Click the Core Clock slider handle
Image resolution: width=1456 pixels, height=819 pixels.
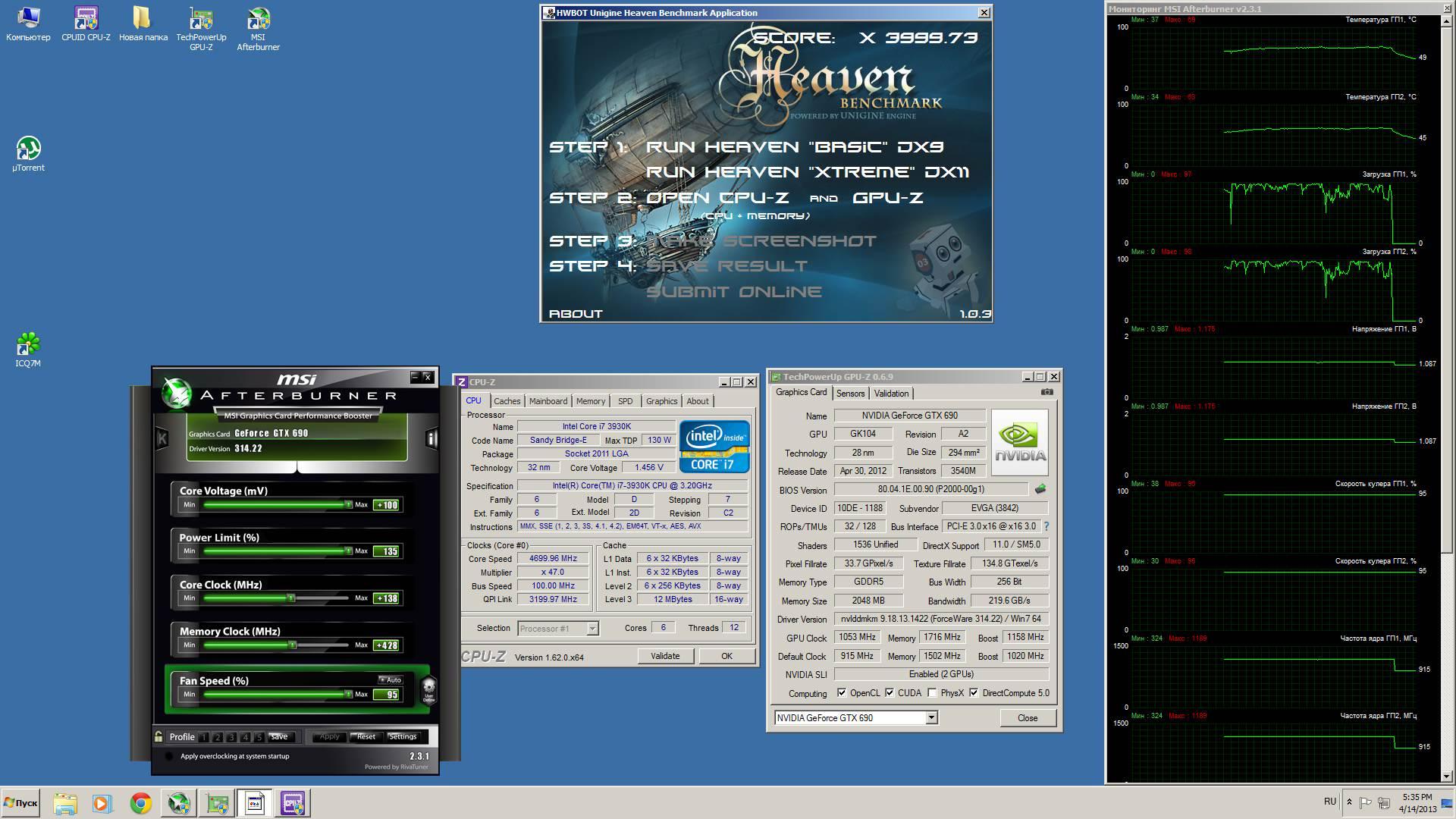click(290, 598)
